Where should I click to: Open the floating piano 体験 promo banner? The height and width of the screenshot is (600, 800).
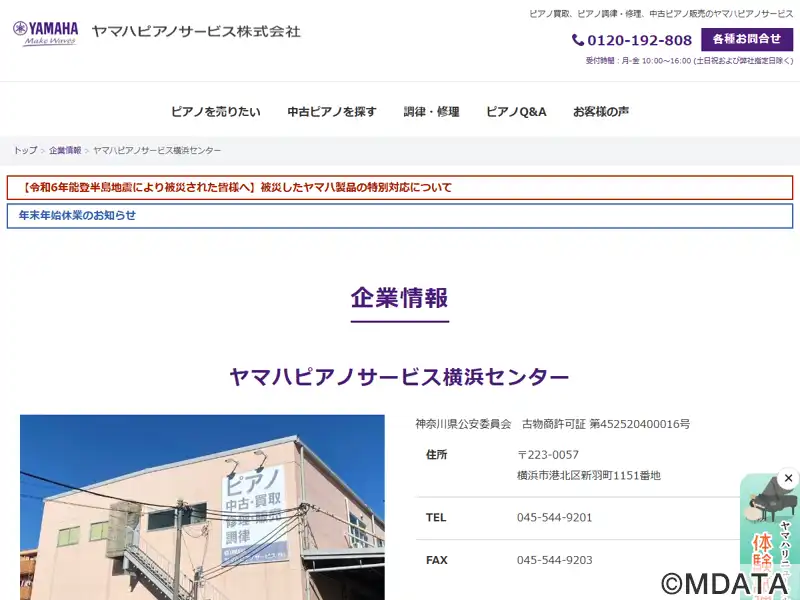click(x=770, y=538)
